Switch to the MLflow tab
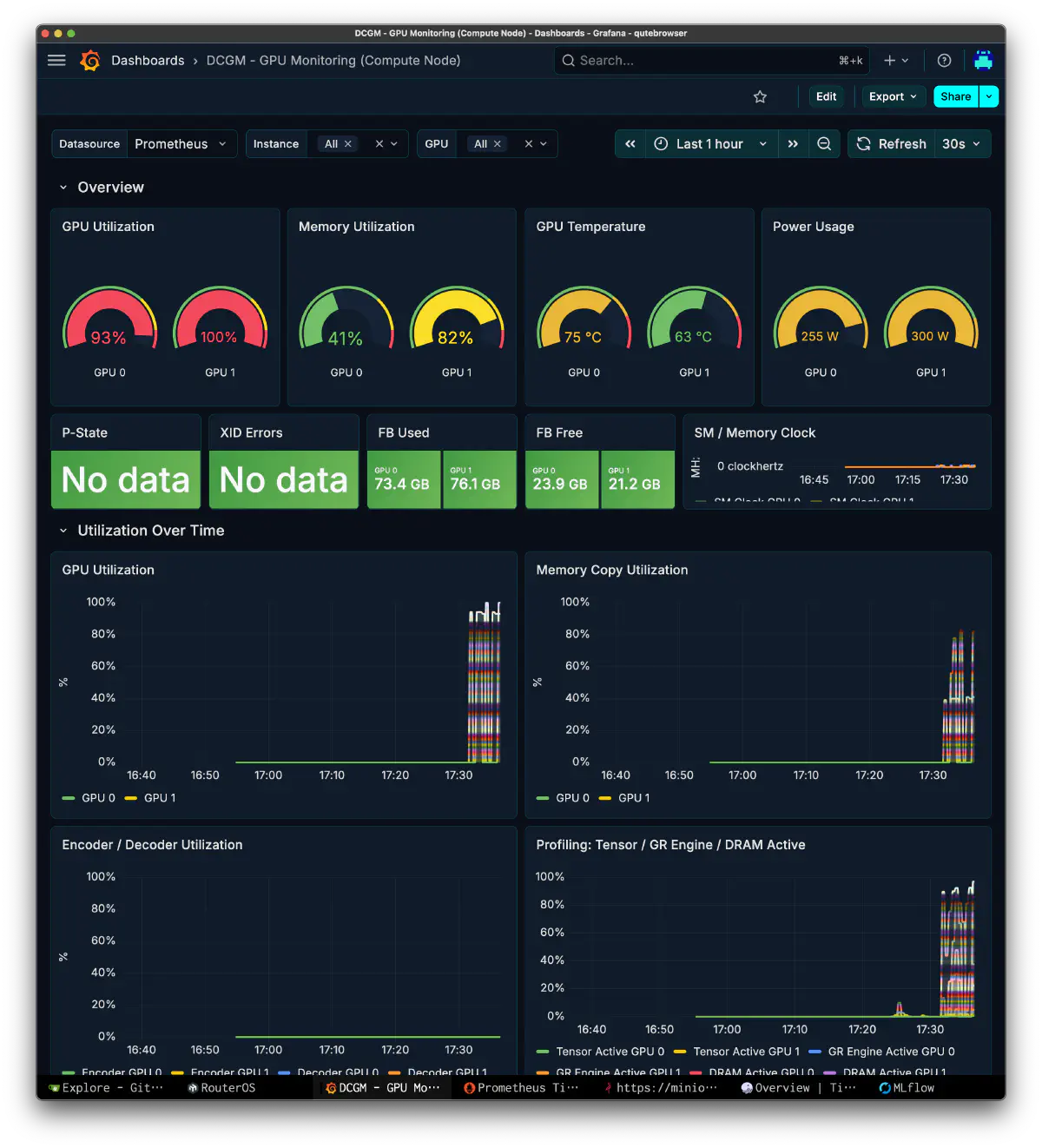 [907, 1088]
